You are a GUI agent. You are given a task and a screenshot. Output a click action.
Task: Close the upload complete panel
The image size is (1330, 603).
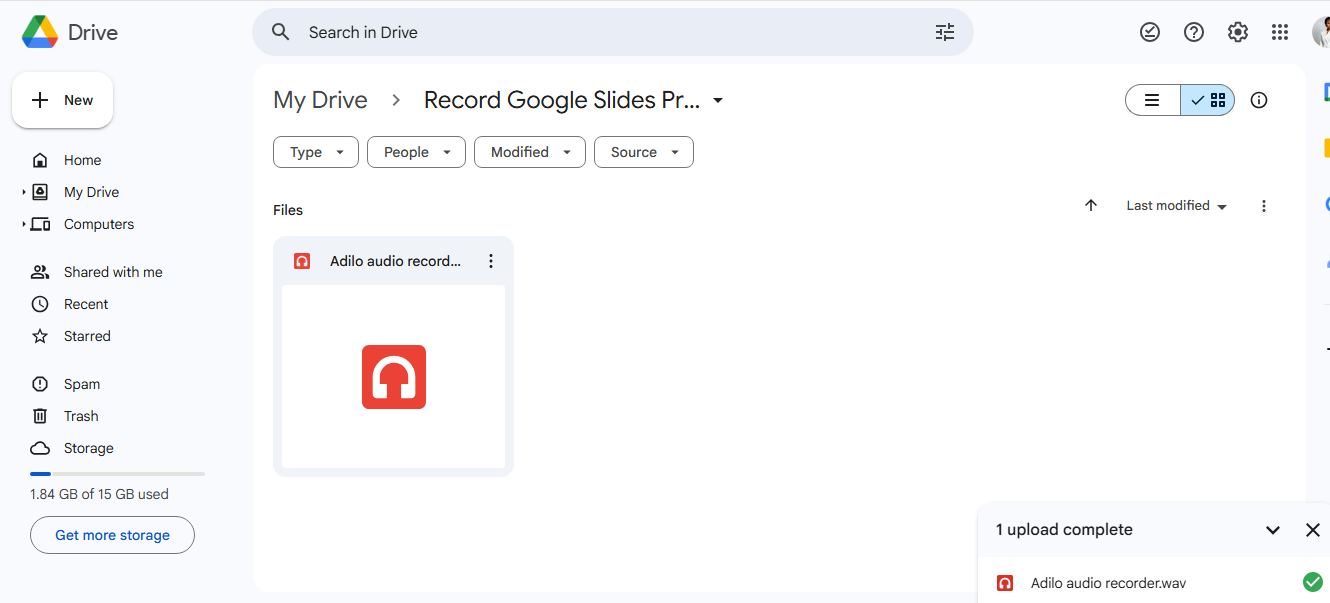pos(1313,530)
